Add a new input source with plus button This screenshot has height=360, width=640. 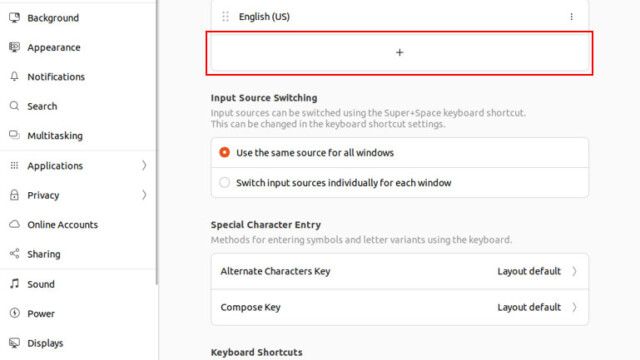click(400, 52)
